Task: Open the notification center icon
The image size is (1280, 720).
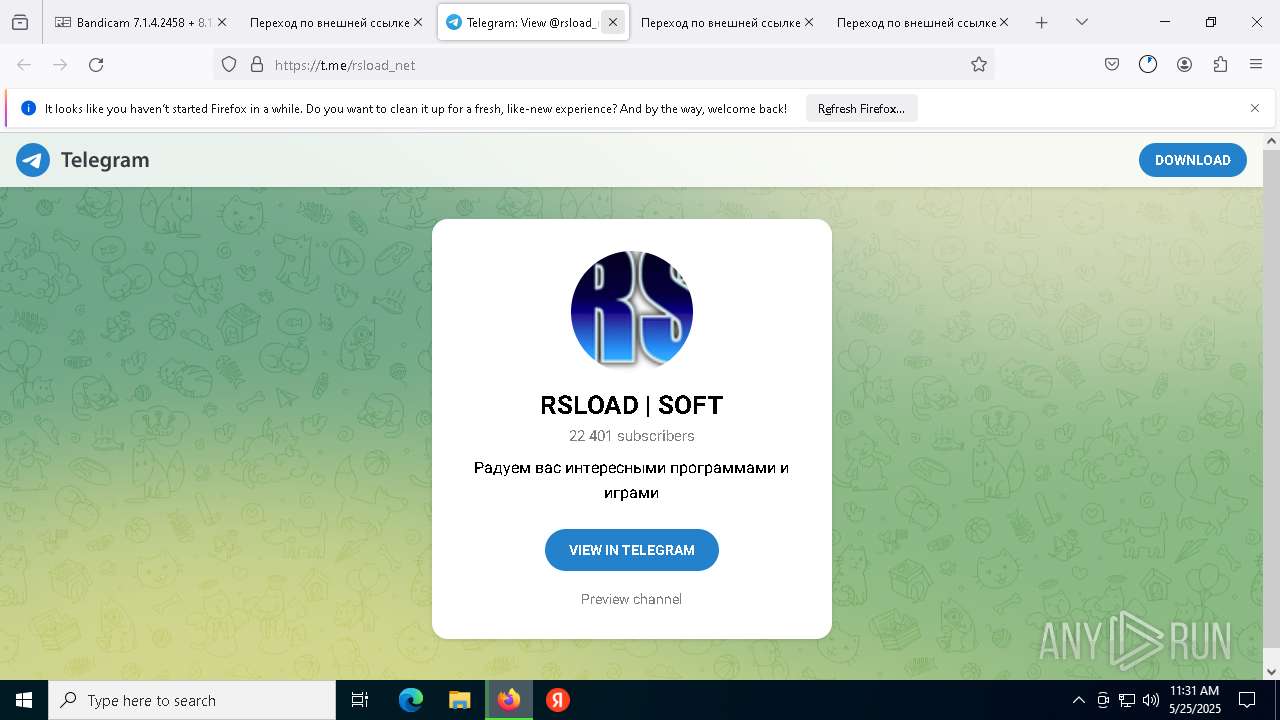Action: tap(1247, 700)
